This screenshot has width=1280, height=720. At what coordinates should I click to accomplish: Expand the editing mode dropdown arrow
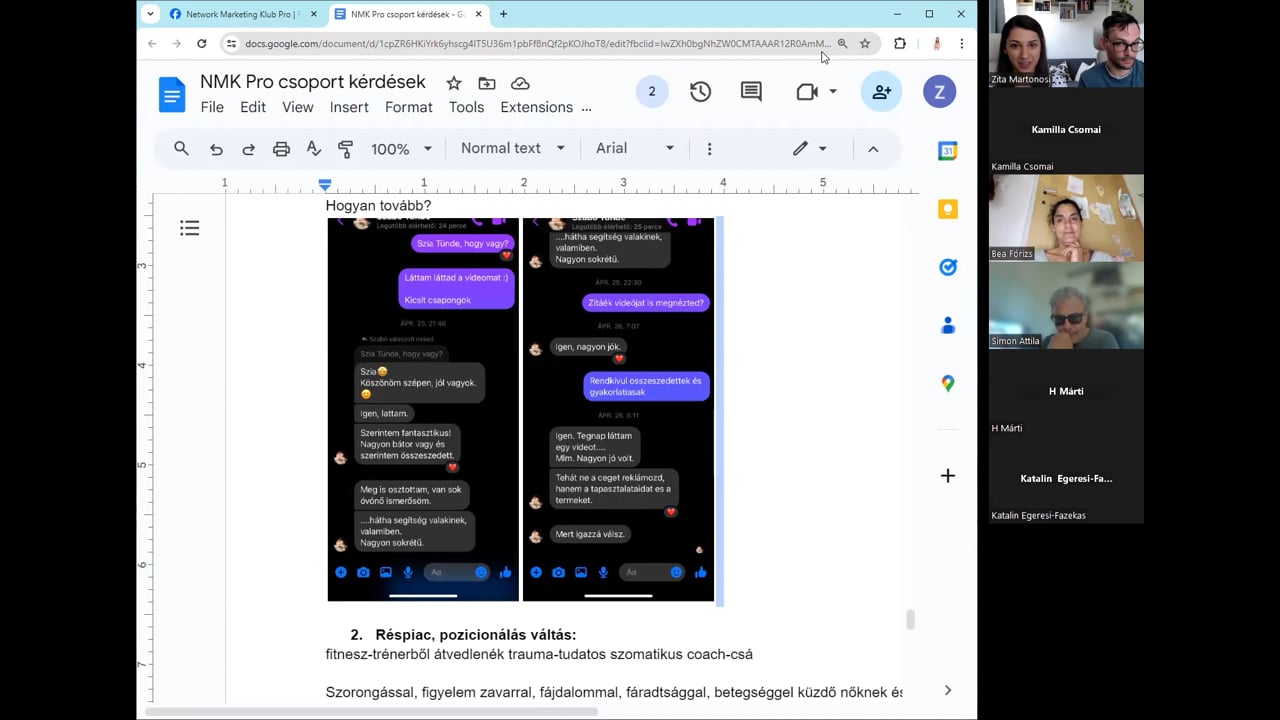[823, 149]
